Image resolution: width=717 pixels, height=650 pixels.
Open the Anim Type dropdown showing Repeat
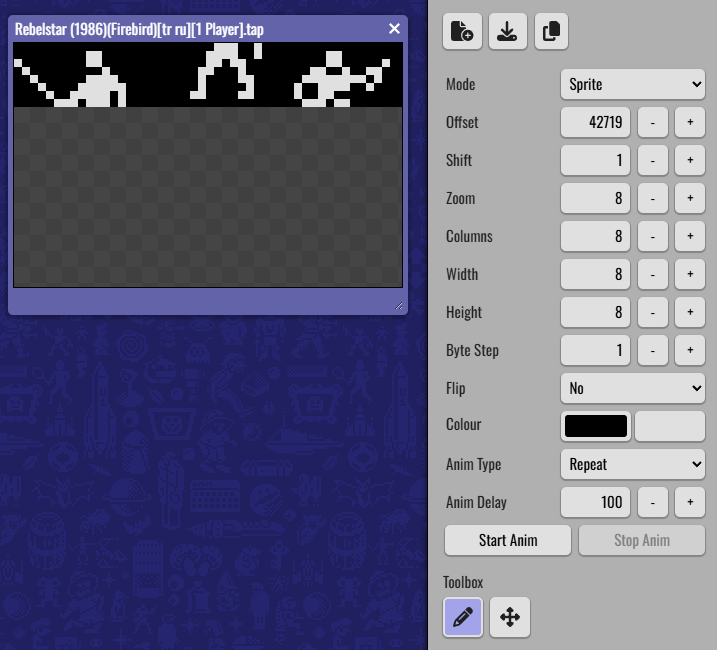[632, 464]
